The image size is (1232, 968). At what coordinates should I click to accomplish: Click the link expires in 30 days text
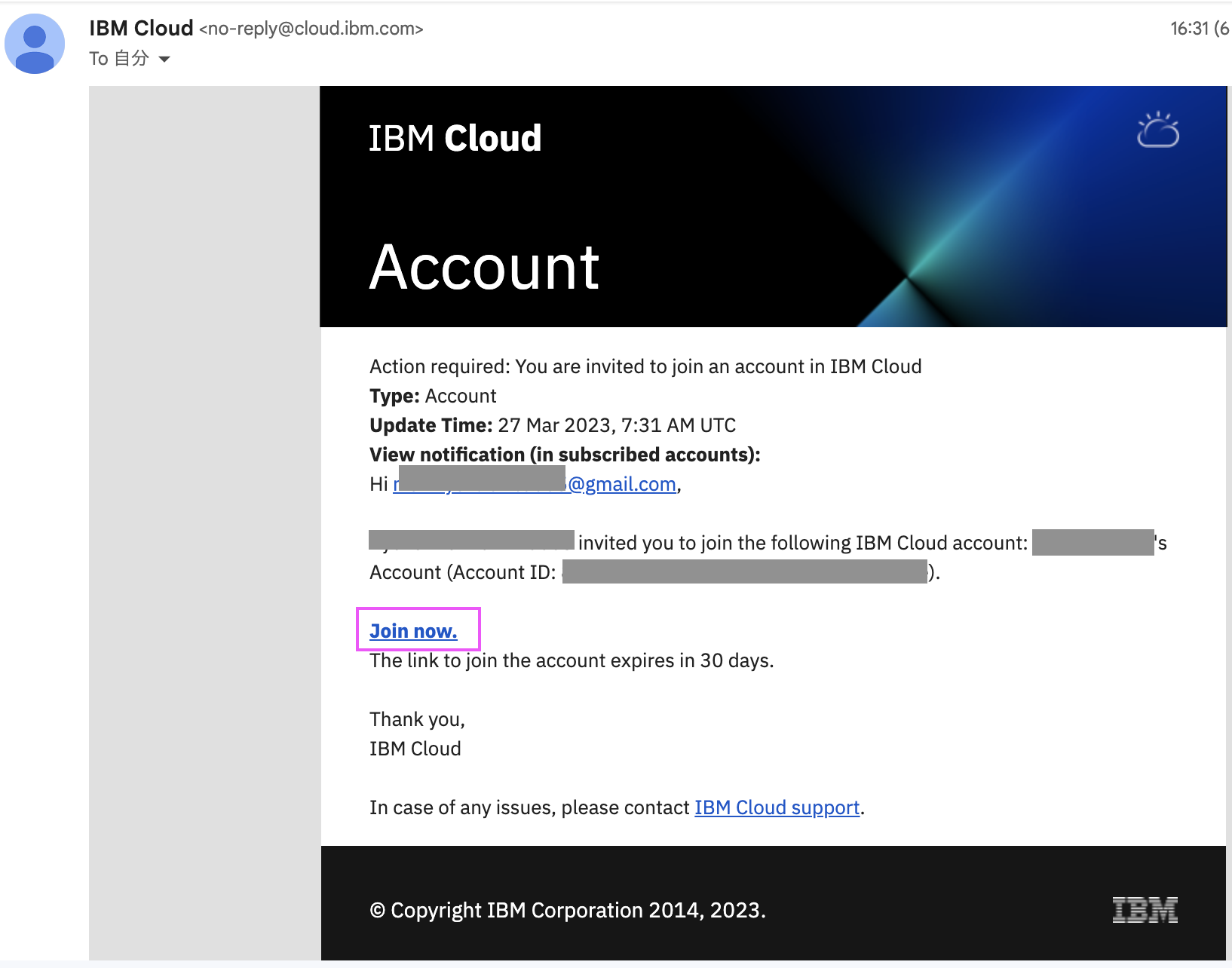572,660
